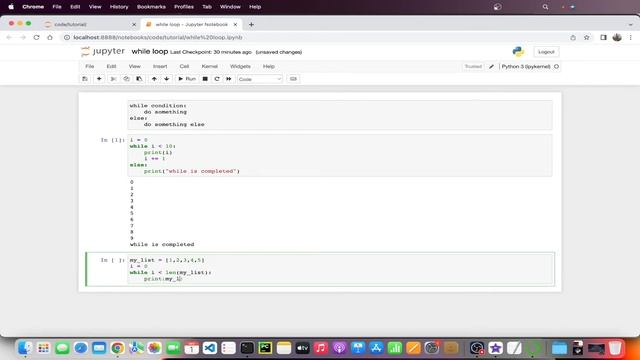Open the Trash in the Dock

point(615,348)
